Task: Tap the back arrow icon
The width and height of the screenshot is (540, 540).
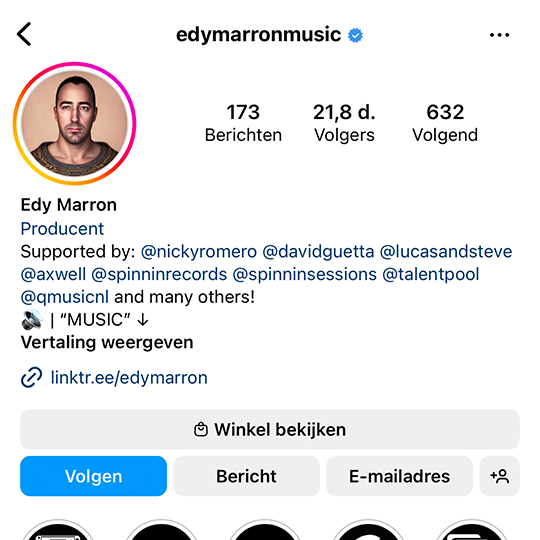Action: (24, 34)
